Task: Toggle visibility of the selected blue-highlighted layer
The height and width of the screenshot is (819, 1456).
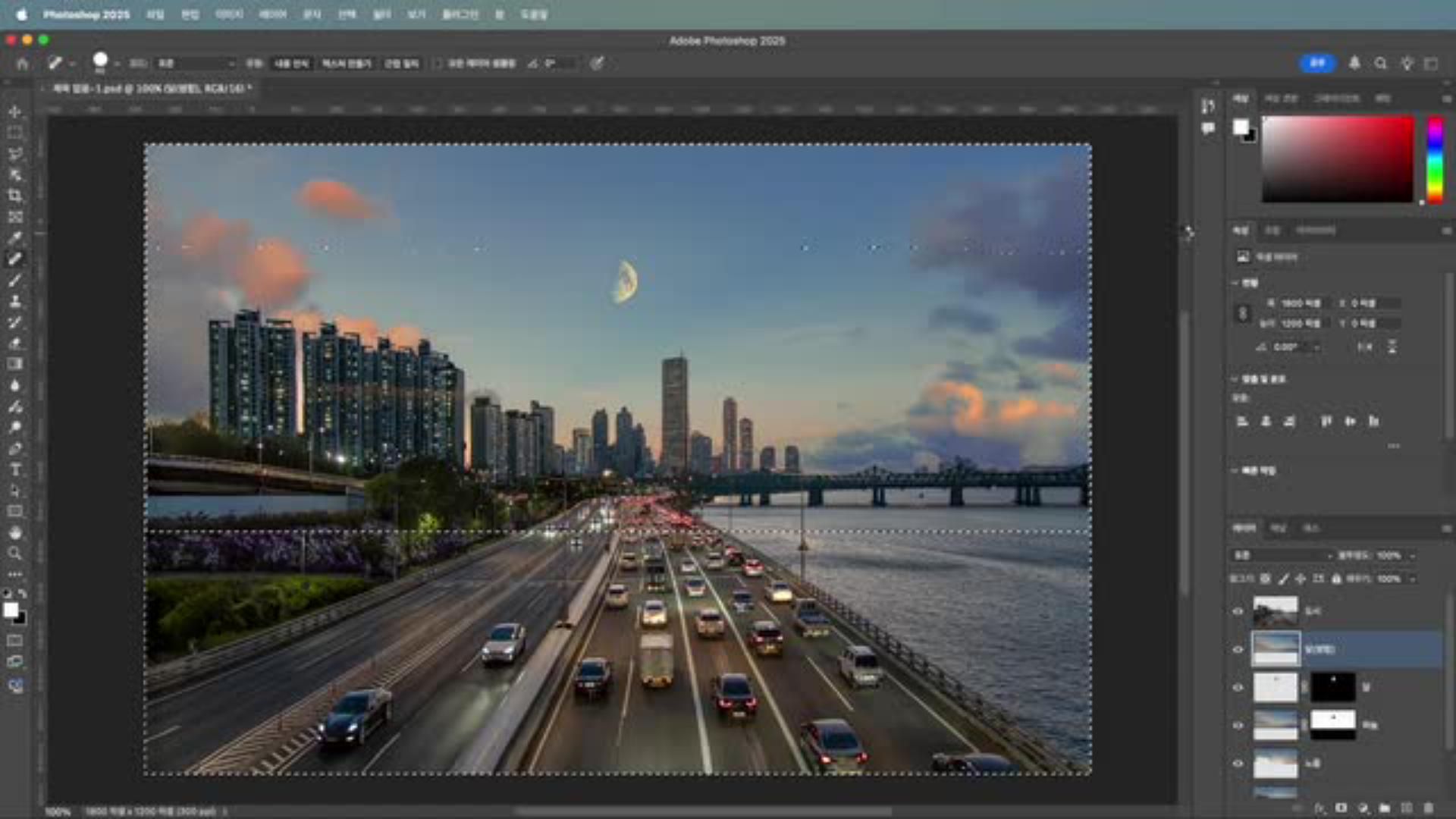Action: pyautogui.click(x=1238, y=649)
